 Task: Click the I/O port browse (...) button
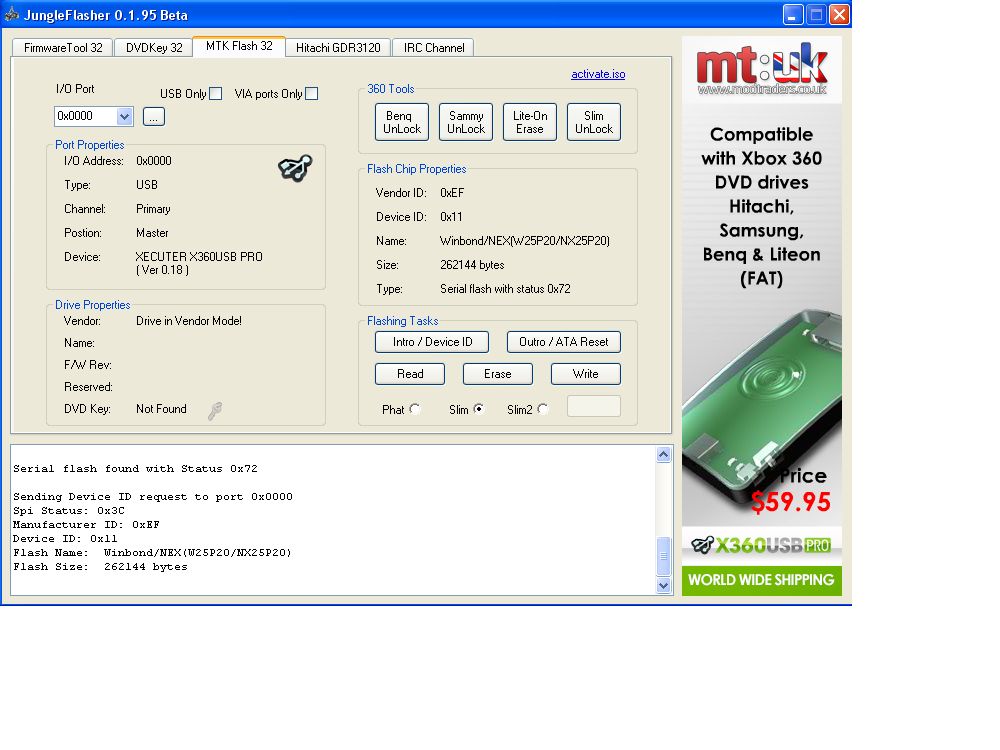pyautogui.click(x=154, y=117)
